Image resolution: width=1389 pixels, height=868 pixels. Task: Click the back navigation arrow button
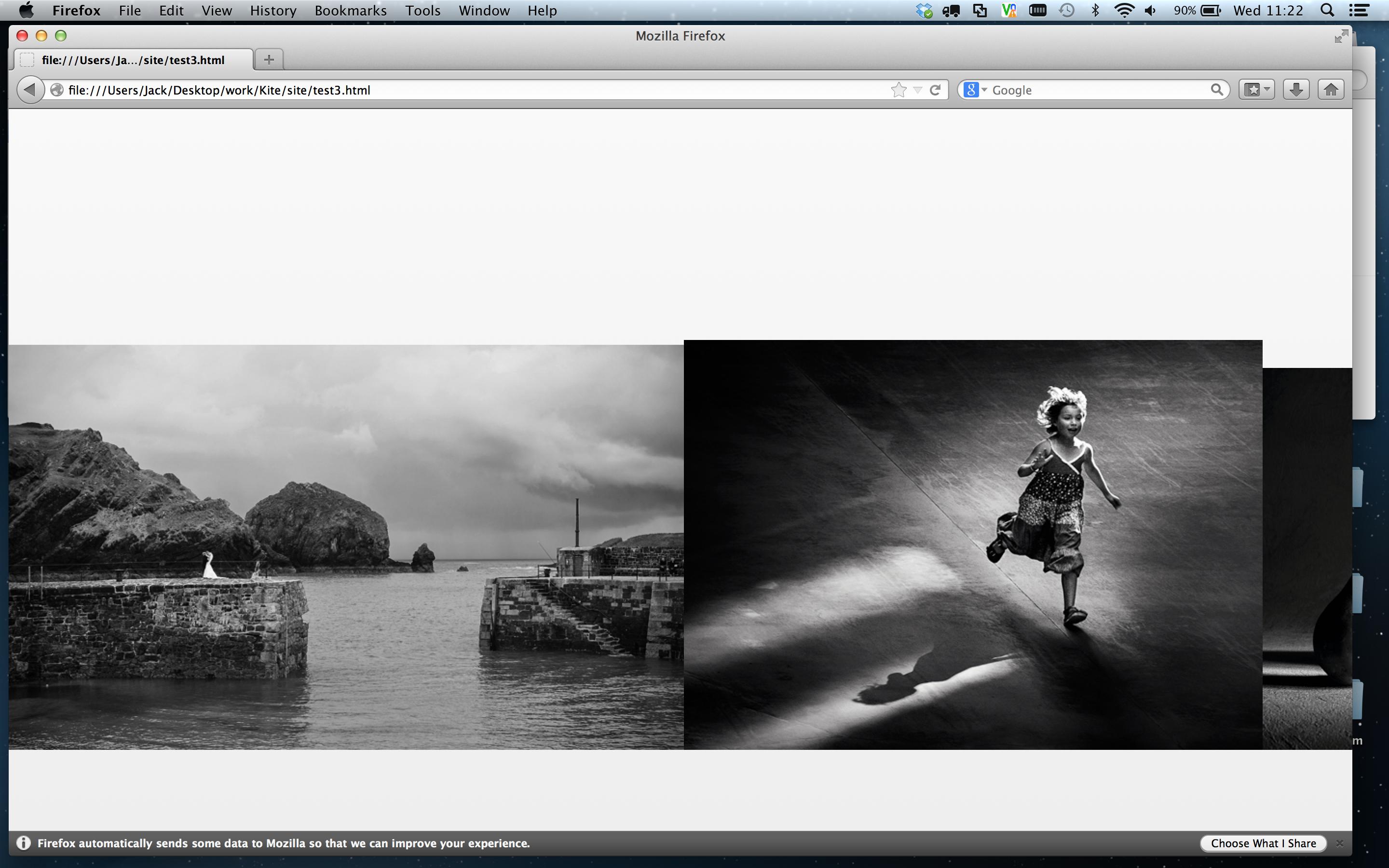31,90
